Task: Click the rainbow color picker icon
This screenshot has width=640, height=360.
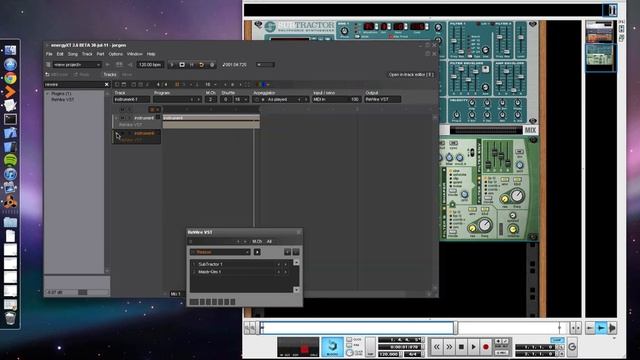Action: tap(262, 84)
